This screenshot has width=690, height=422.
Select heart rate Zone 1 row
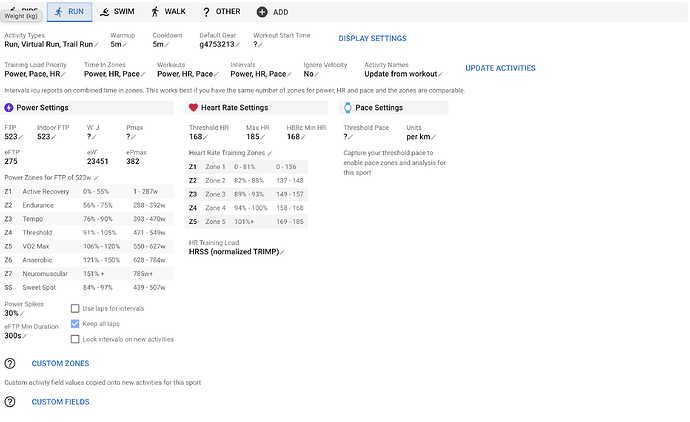(246, 167)
